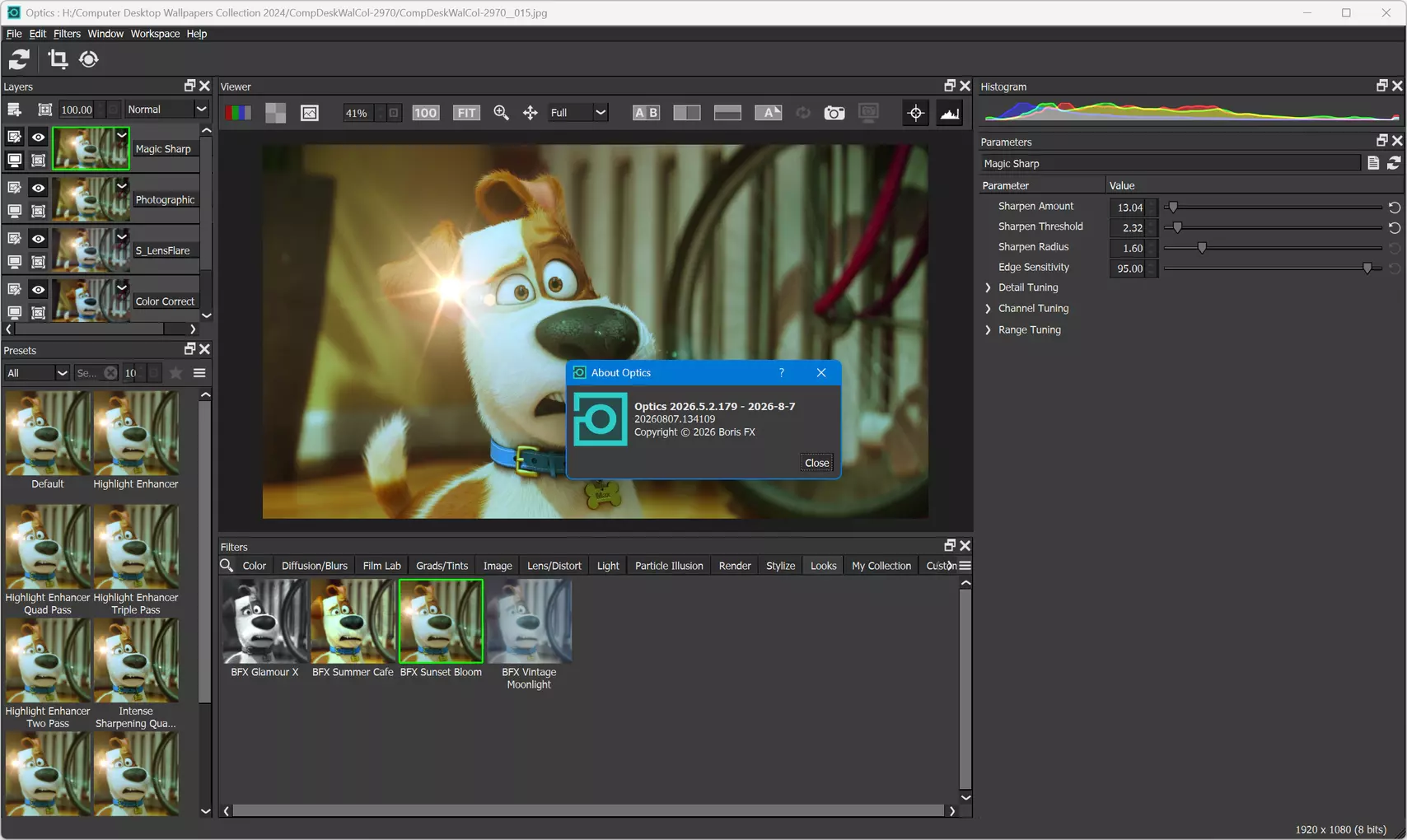Click the FIT button in the Viewer

point(466,113)
